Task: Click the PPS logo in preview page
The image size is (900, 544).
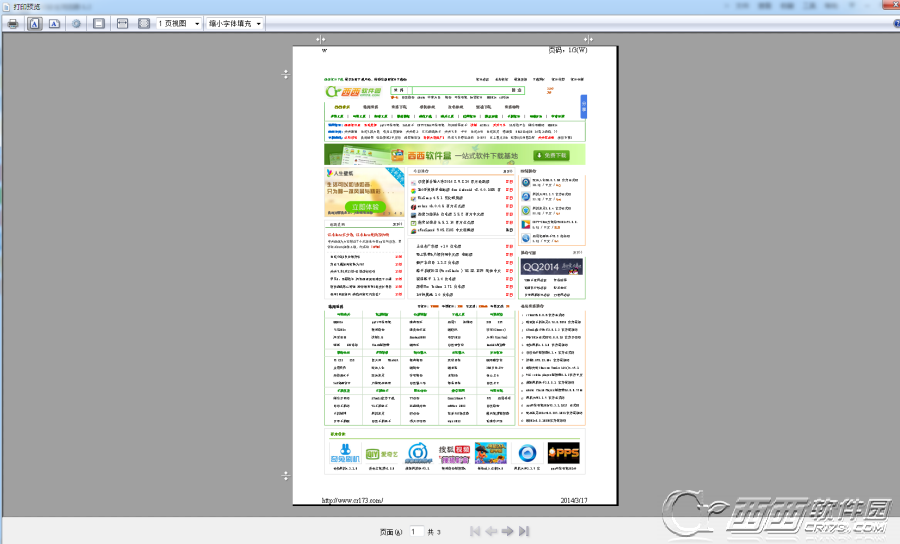Action: [563, 453]
